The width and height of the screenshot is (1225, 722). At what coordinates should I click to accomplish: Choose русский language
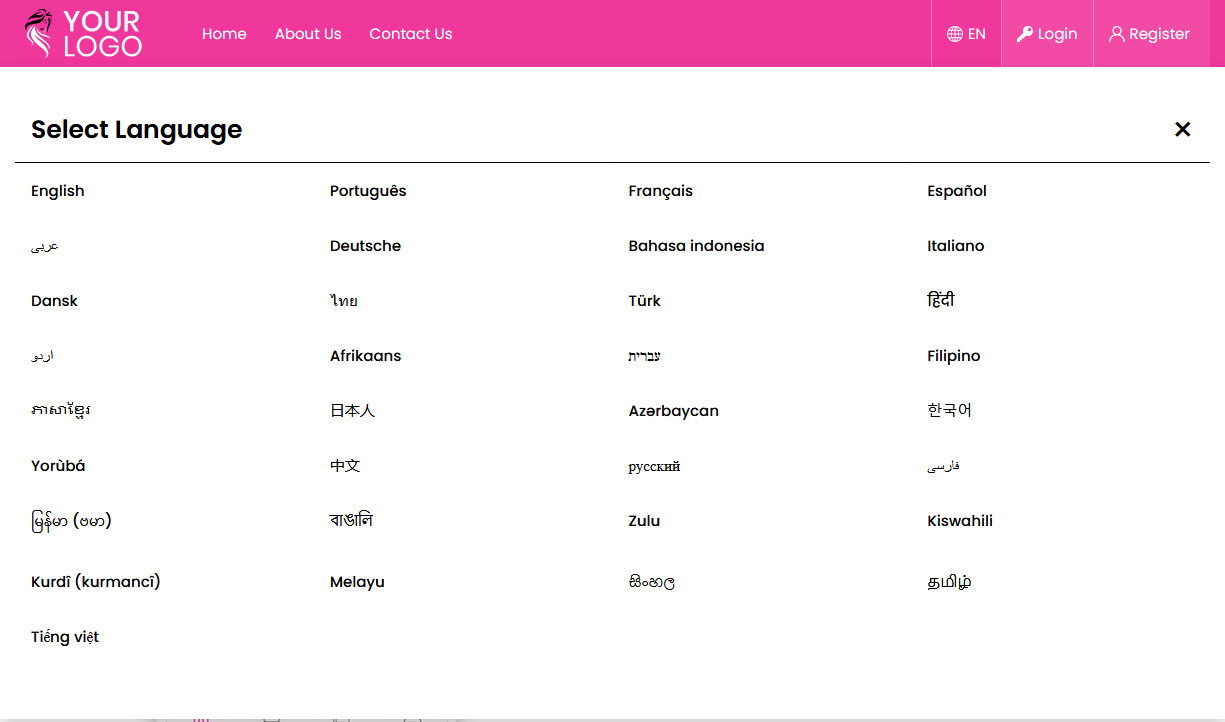655,467
